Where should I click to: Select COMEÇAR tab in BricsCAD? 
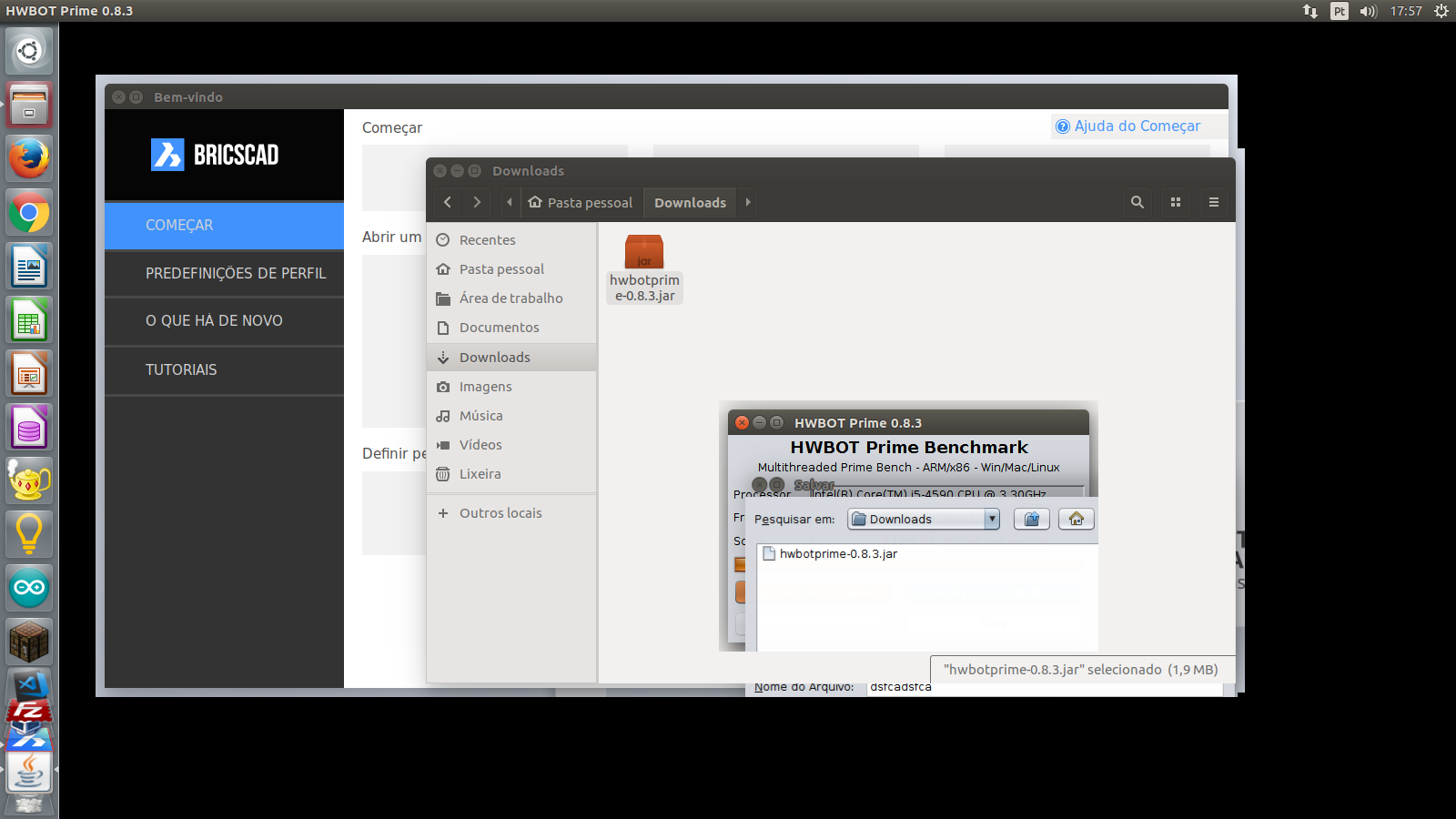224,226
